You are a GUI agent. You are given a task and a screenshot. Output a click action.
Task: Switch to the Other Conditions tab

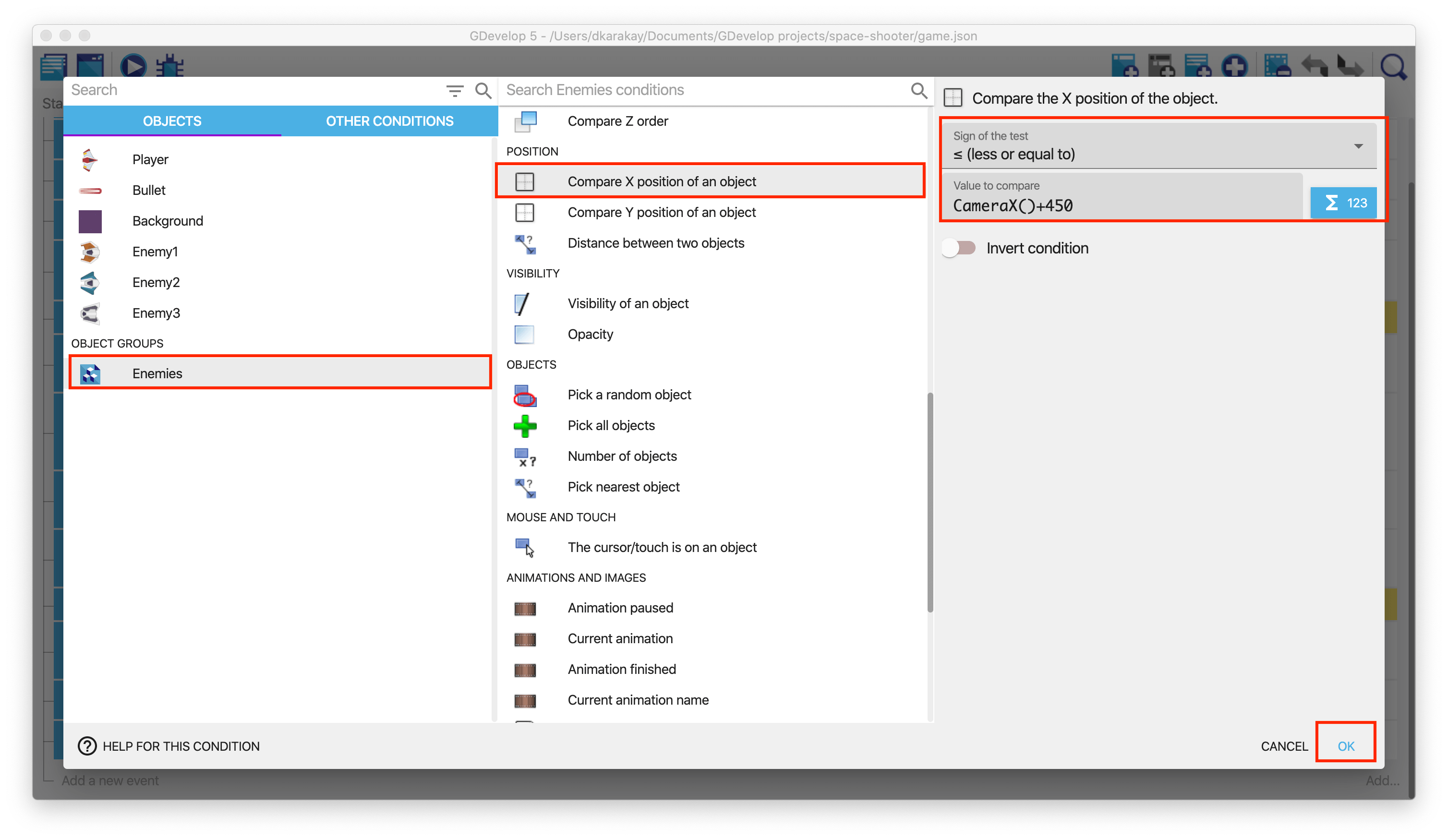389,120
